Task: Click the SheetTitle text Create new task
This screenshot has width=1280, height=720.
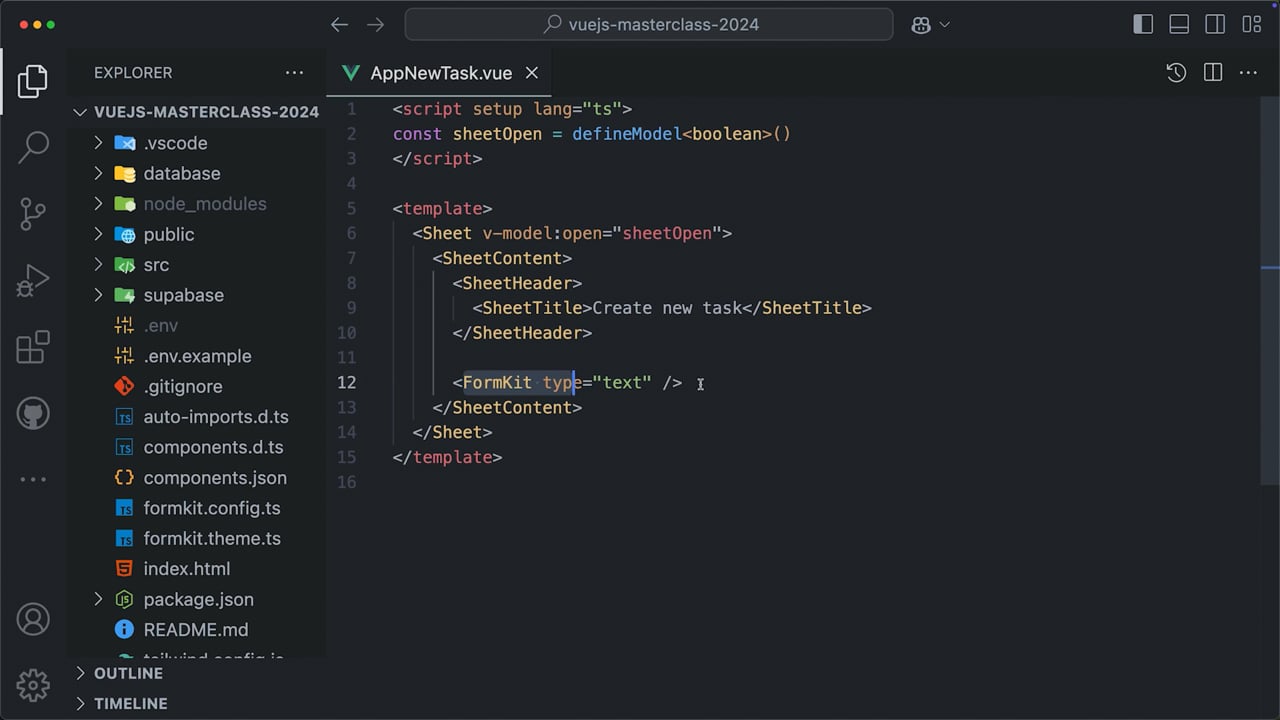Action: (x=667, y=308)
